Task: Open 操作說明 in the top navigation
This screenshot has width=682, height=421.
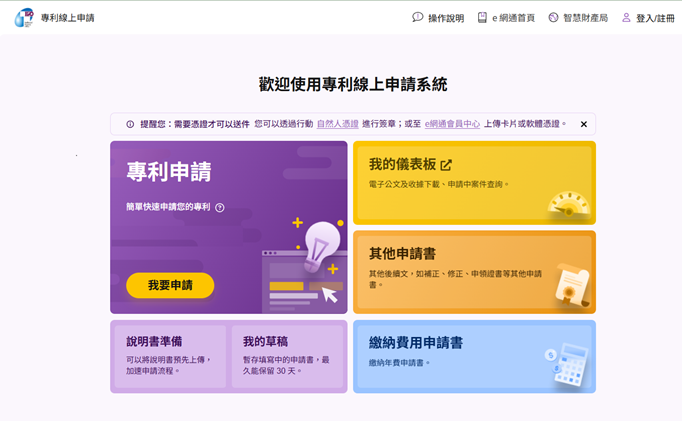Action: coord(445,18)
